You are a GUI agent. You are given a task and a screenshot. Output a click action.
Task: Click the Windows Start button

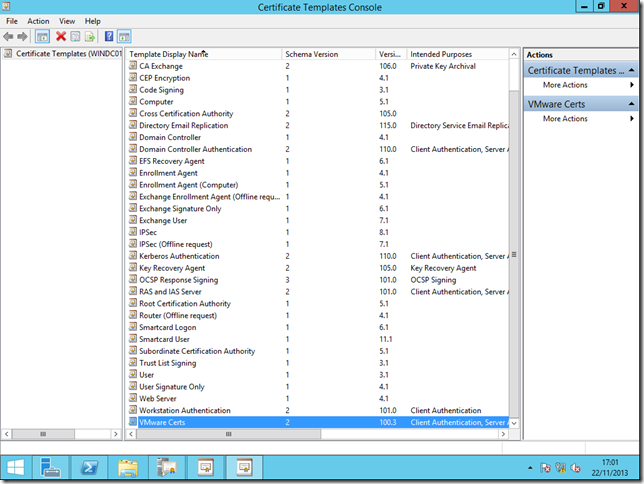[15, 466]
